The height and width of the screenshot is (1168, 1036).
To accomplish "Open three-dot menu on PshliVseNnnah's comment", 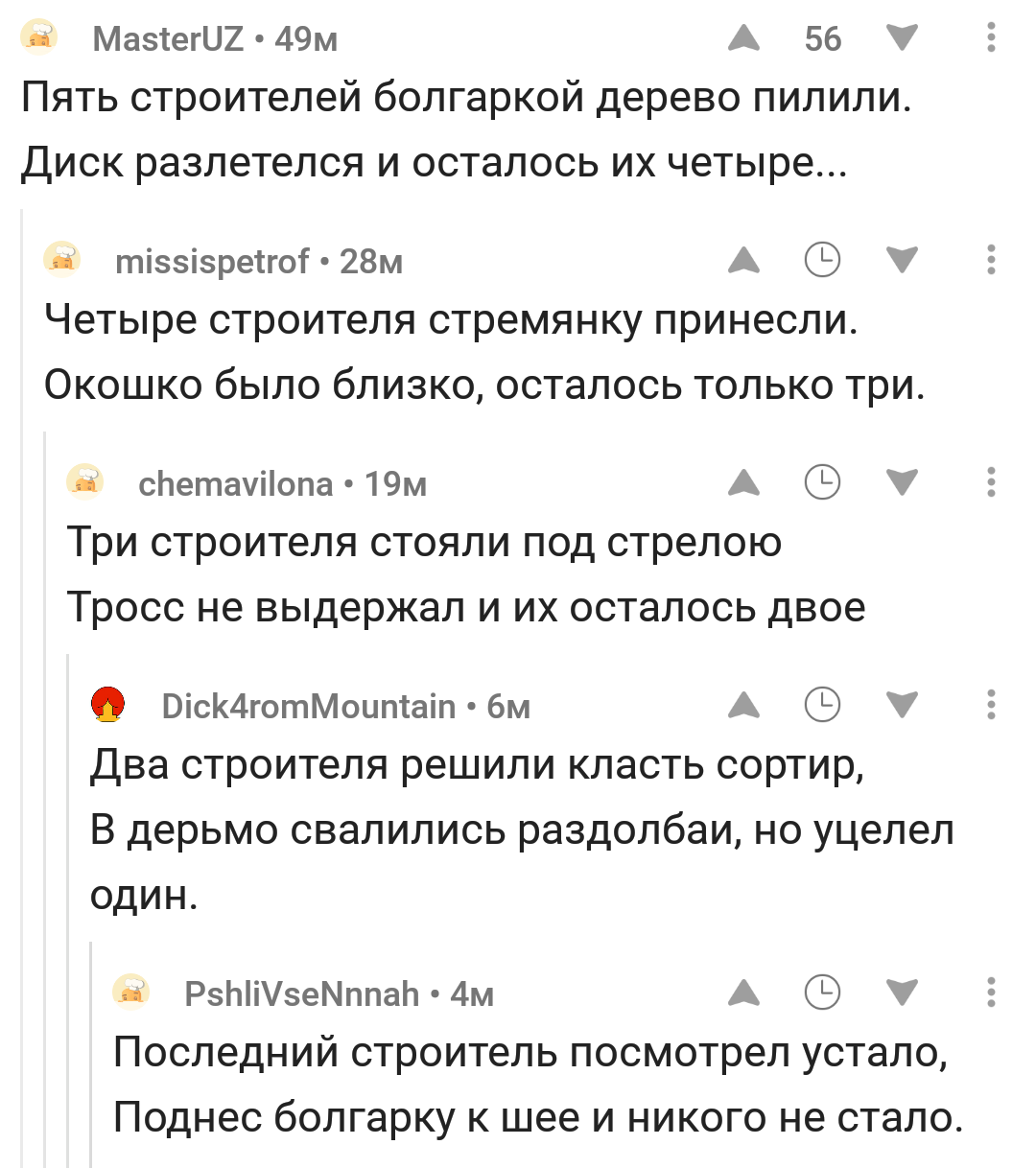I will click(991, 993).
